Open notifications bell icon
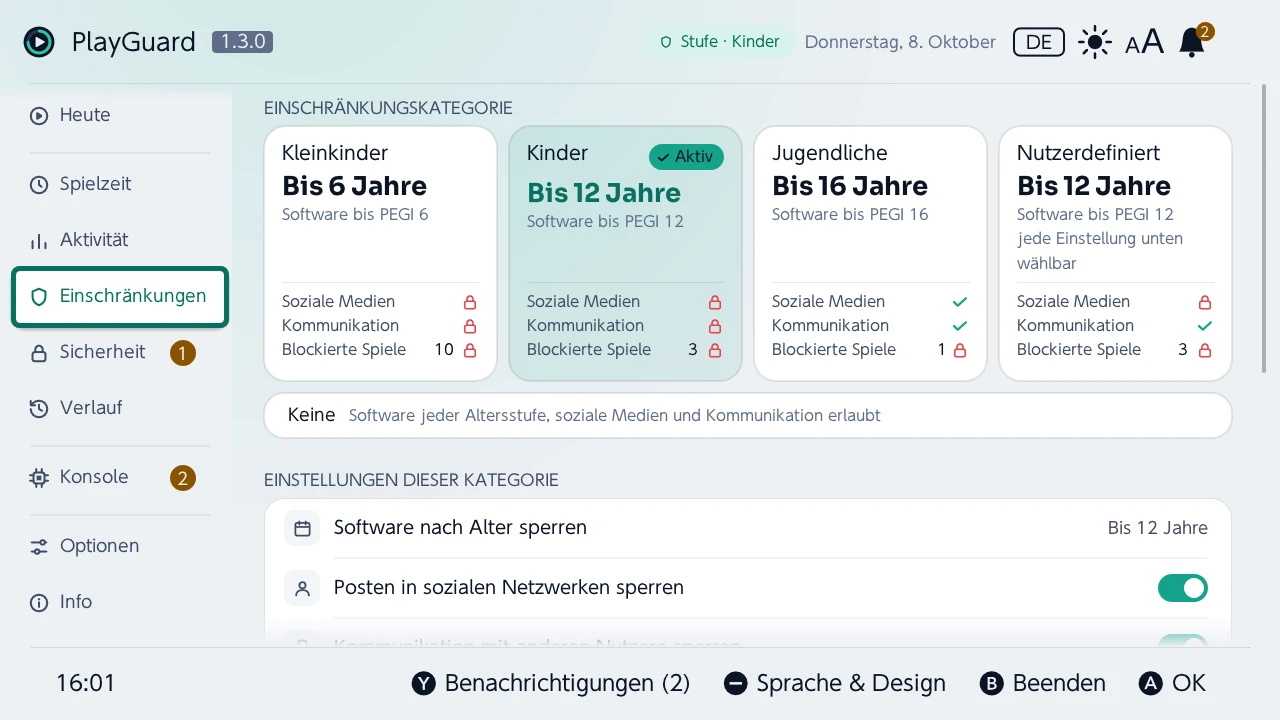The image size is (1280, 720). pos(1192,42)
